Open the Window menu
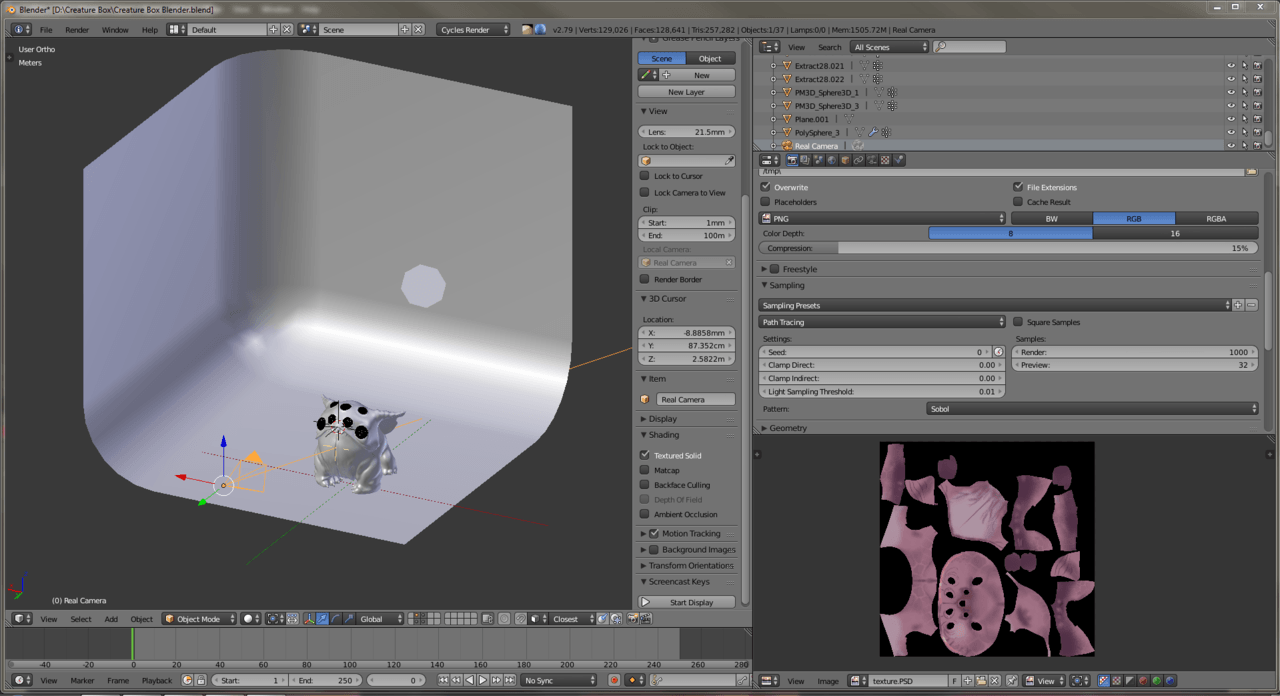Image resolution: width=1280 pixels, height=696 pixels. [x=115, y=30]
